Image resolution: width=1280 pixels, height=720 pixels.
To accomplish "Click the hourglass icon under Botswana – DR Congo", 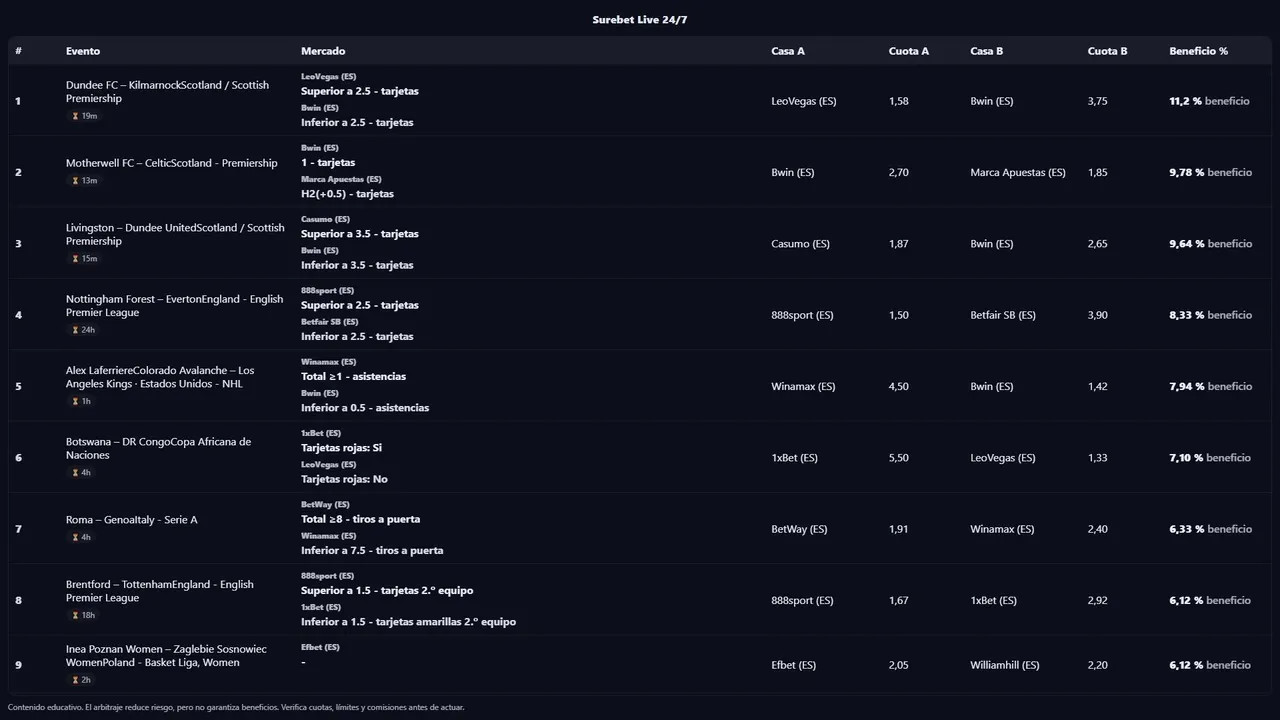I will pos(75,473).
